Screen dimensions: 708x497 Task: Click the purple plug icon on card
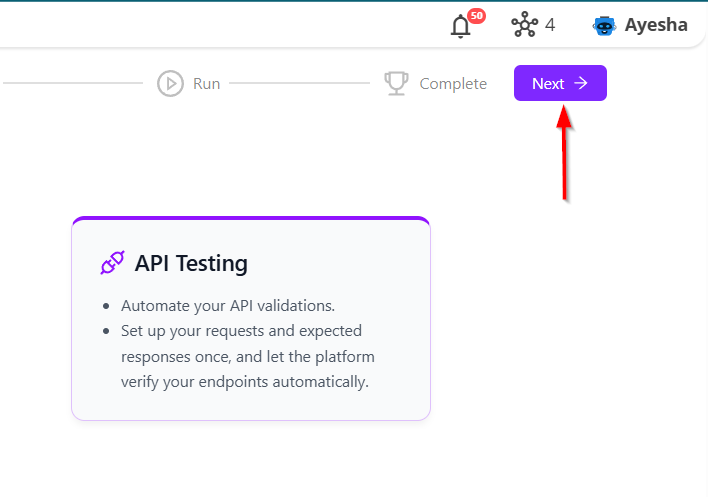click(112, 263)
